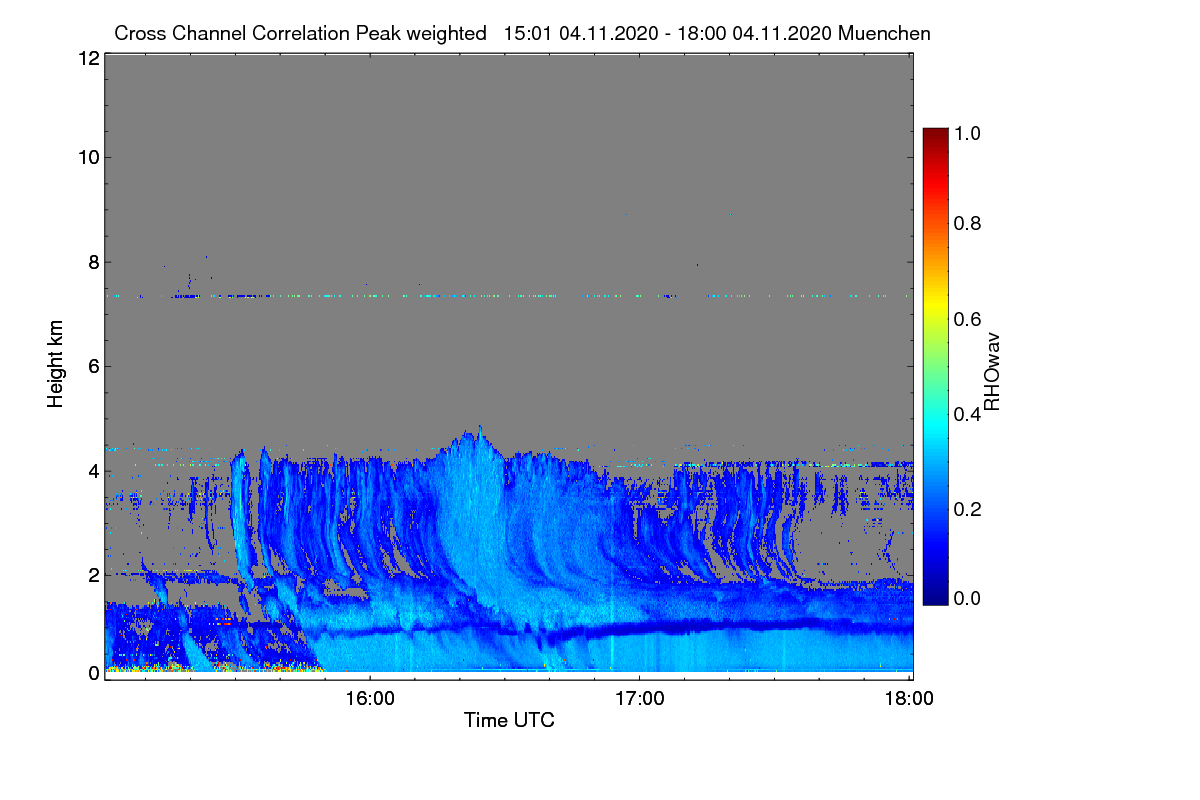This screenshot has width=1200, height=800.
Task: Click the 'Height km' y-axis label
Action: pos(56,363)
